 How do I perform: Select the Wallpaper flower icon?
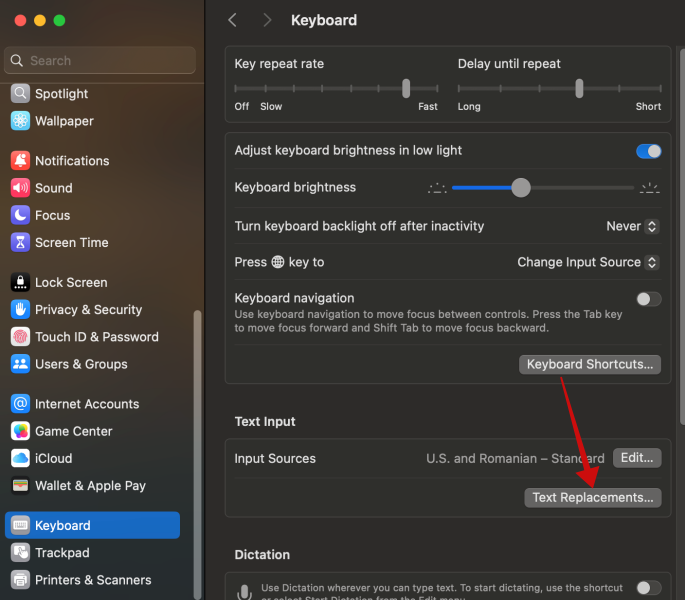click(x=20, y=121)
